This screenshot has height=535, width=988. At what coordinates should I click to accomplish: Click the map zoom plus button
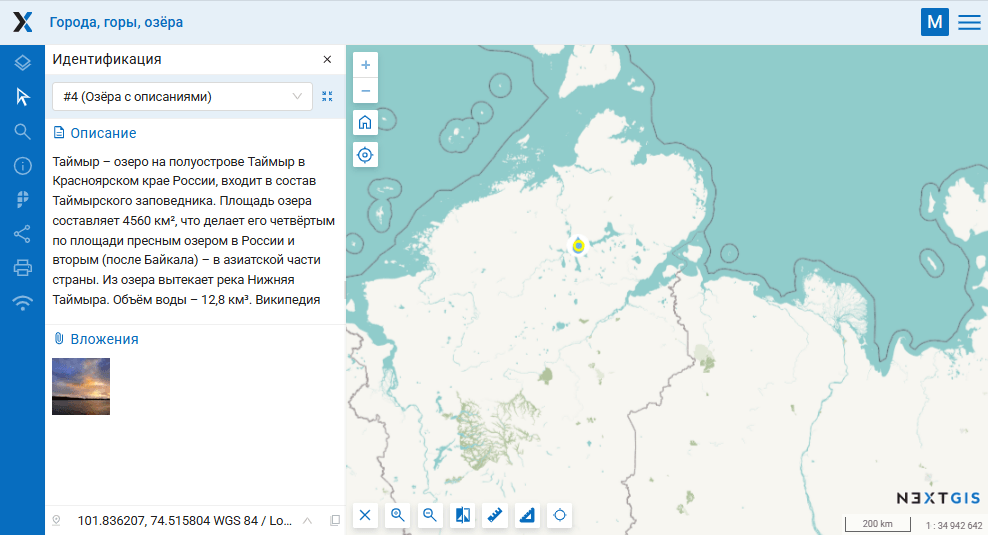(365, 64)
